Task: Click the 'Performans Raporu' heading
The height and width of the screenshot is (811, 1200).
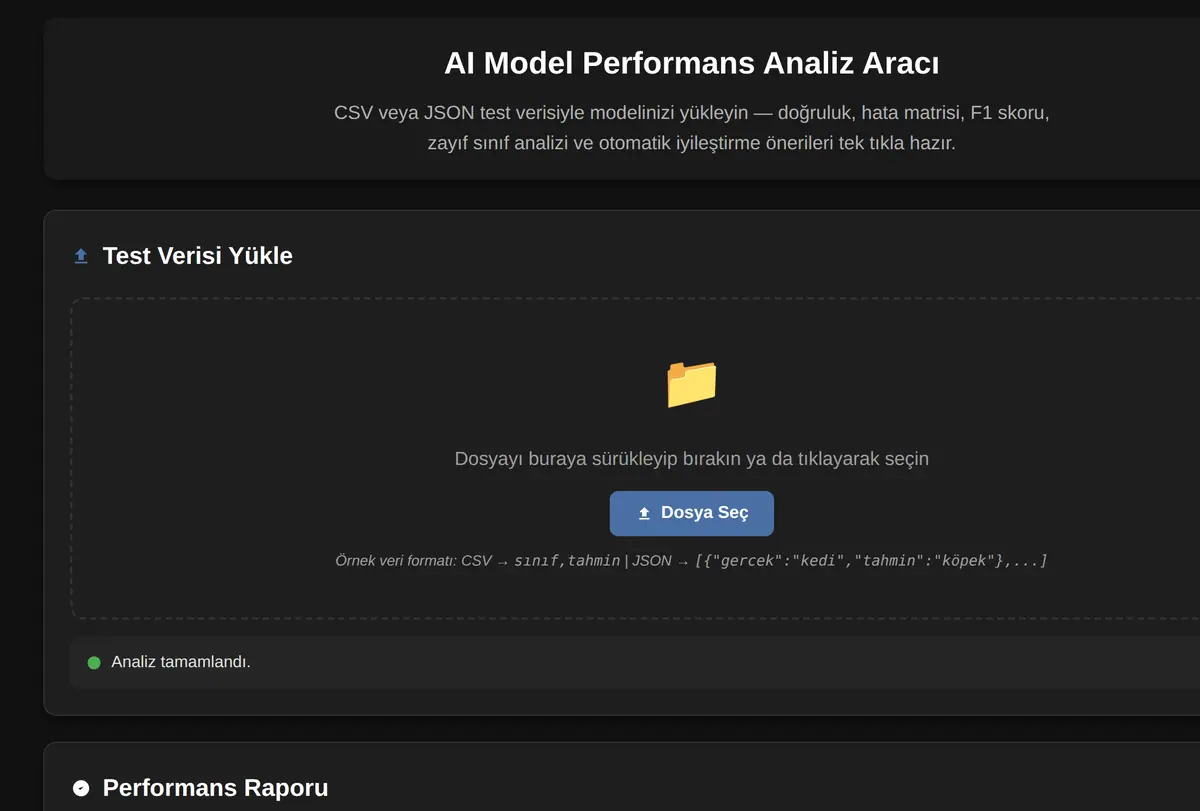Action: tap(215, 788)
